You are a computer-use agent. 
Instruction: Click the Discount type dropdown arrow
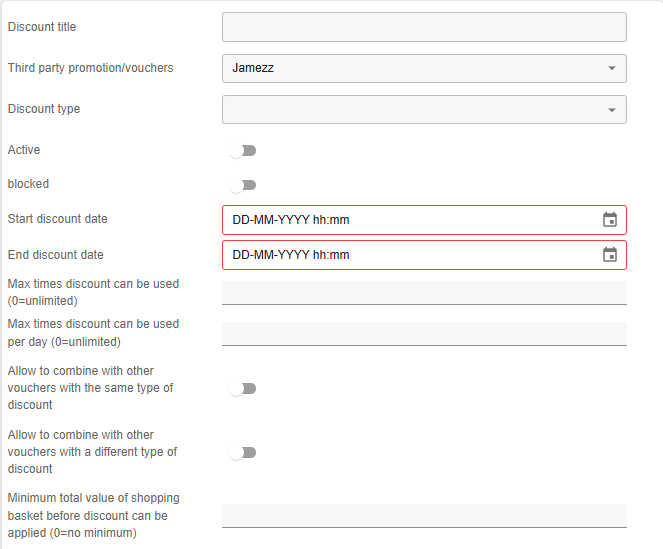tap(611, 110)
